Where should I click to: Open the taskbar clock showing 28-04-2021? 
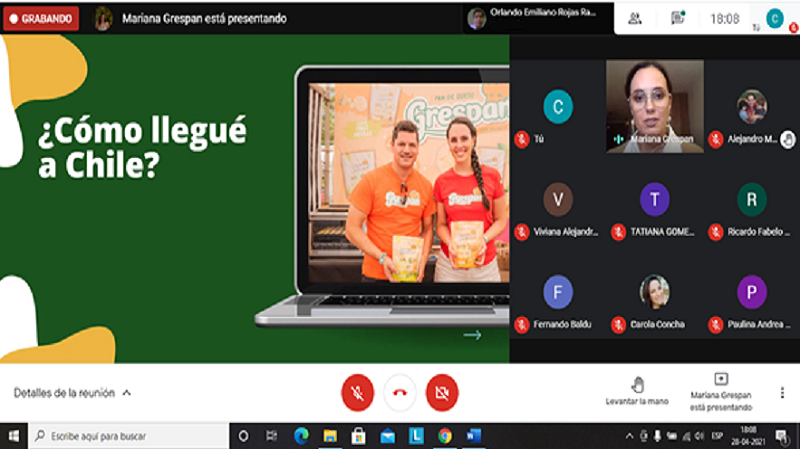(x=748, y=436)
